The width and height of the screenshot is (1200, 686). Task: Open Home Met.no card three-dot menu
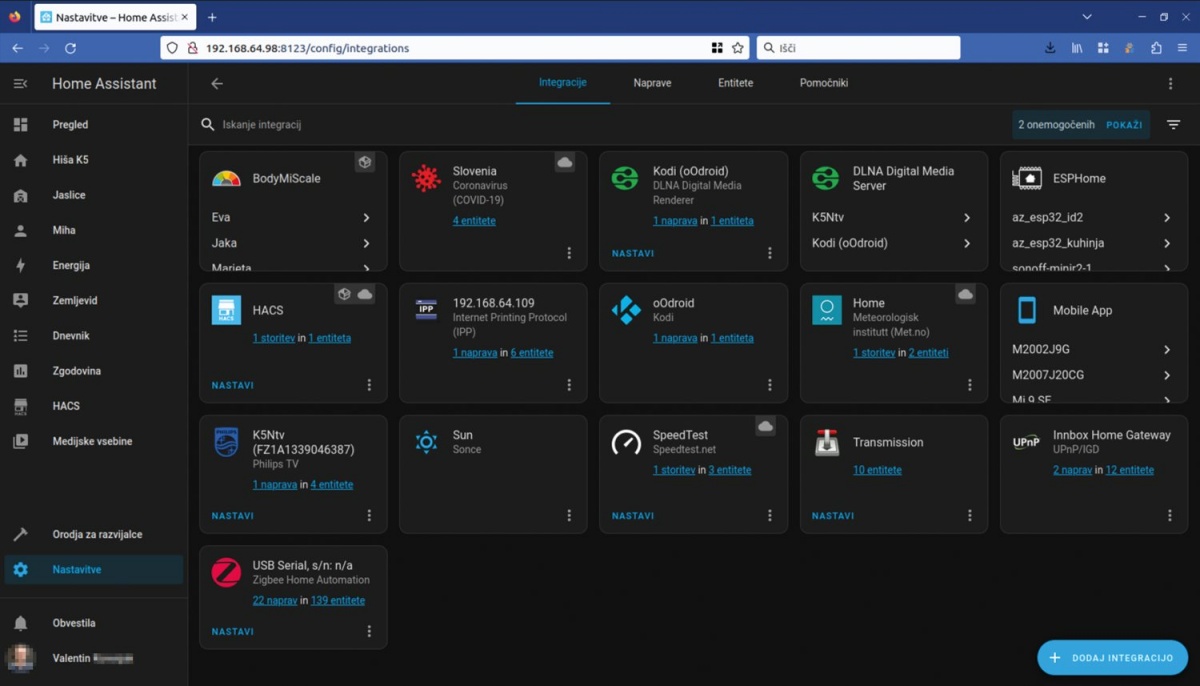pos(969,385)
